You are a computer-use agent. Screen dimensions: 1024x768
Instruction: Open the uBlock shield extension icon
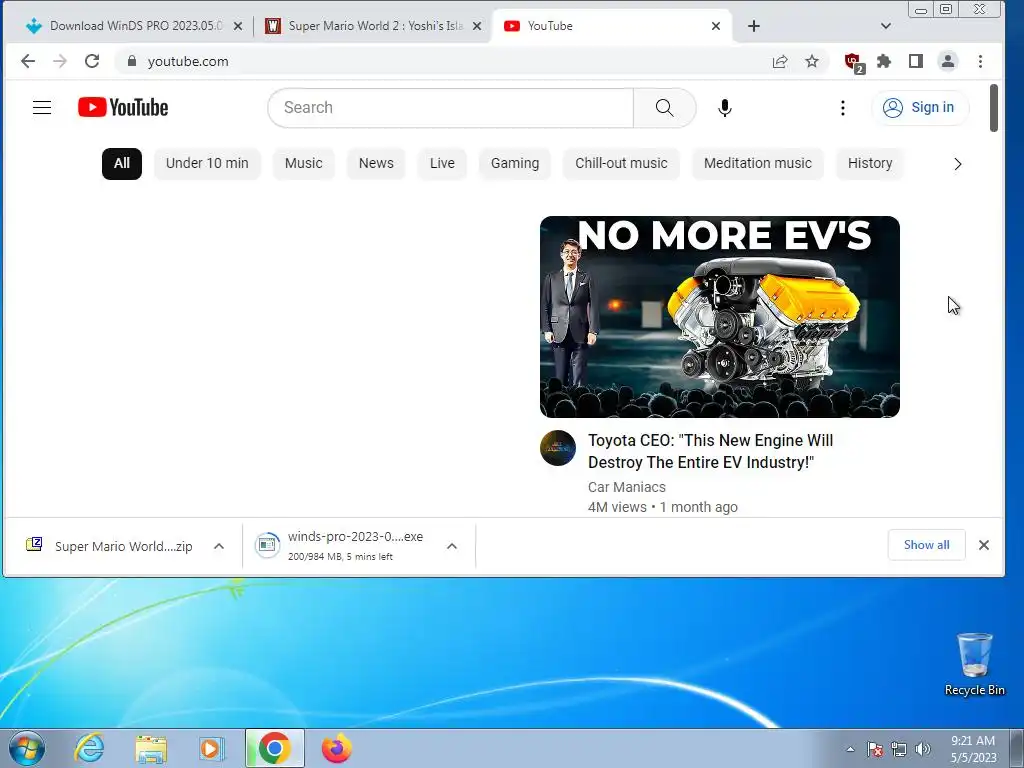coord(854,63)
